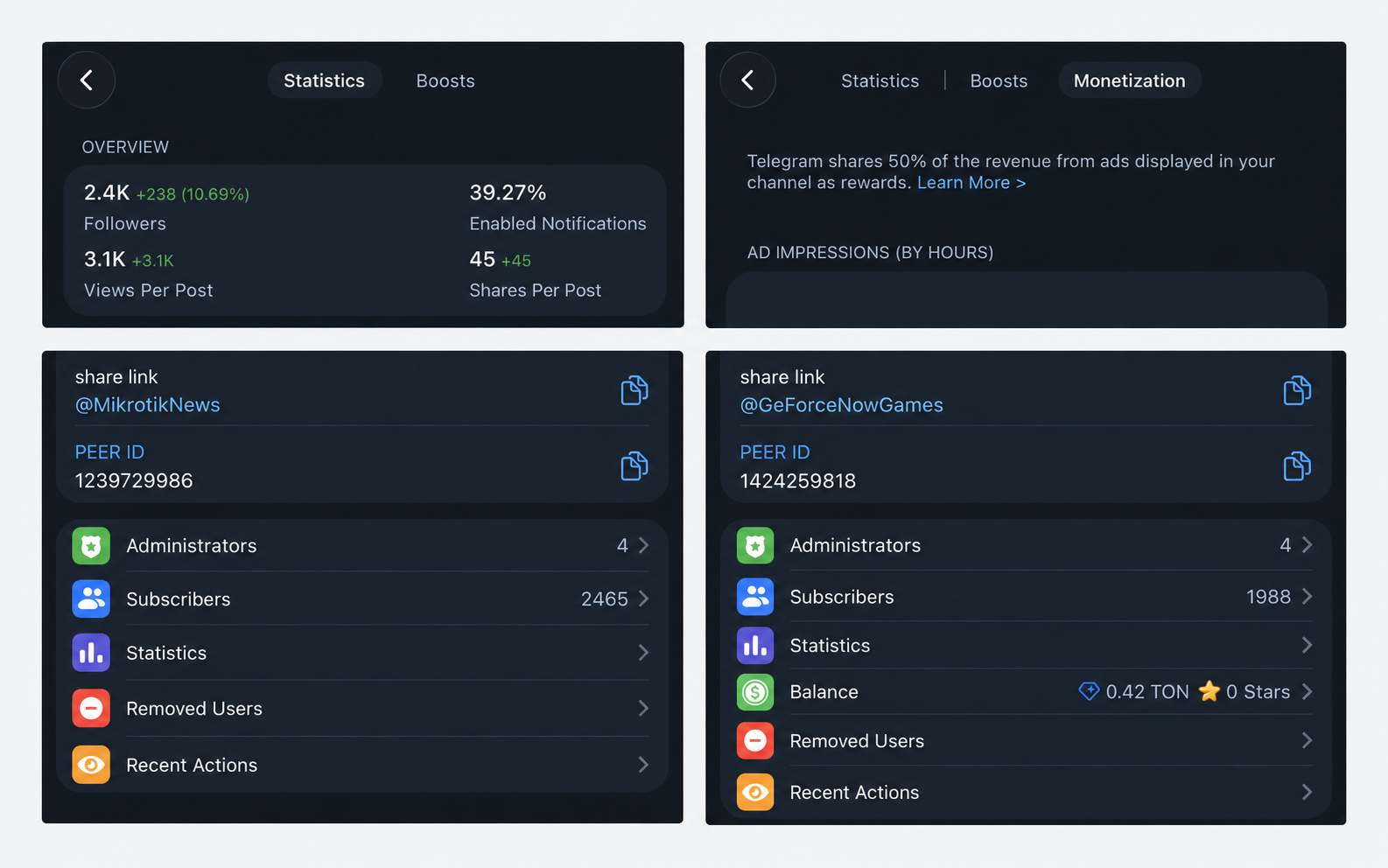1388x868 pixels.
Task: Click the 39.27% Enabled Notifications value
Action: (508, 192)
